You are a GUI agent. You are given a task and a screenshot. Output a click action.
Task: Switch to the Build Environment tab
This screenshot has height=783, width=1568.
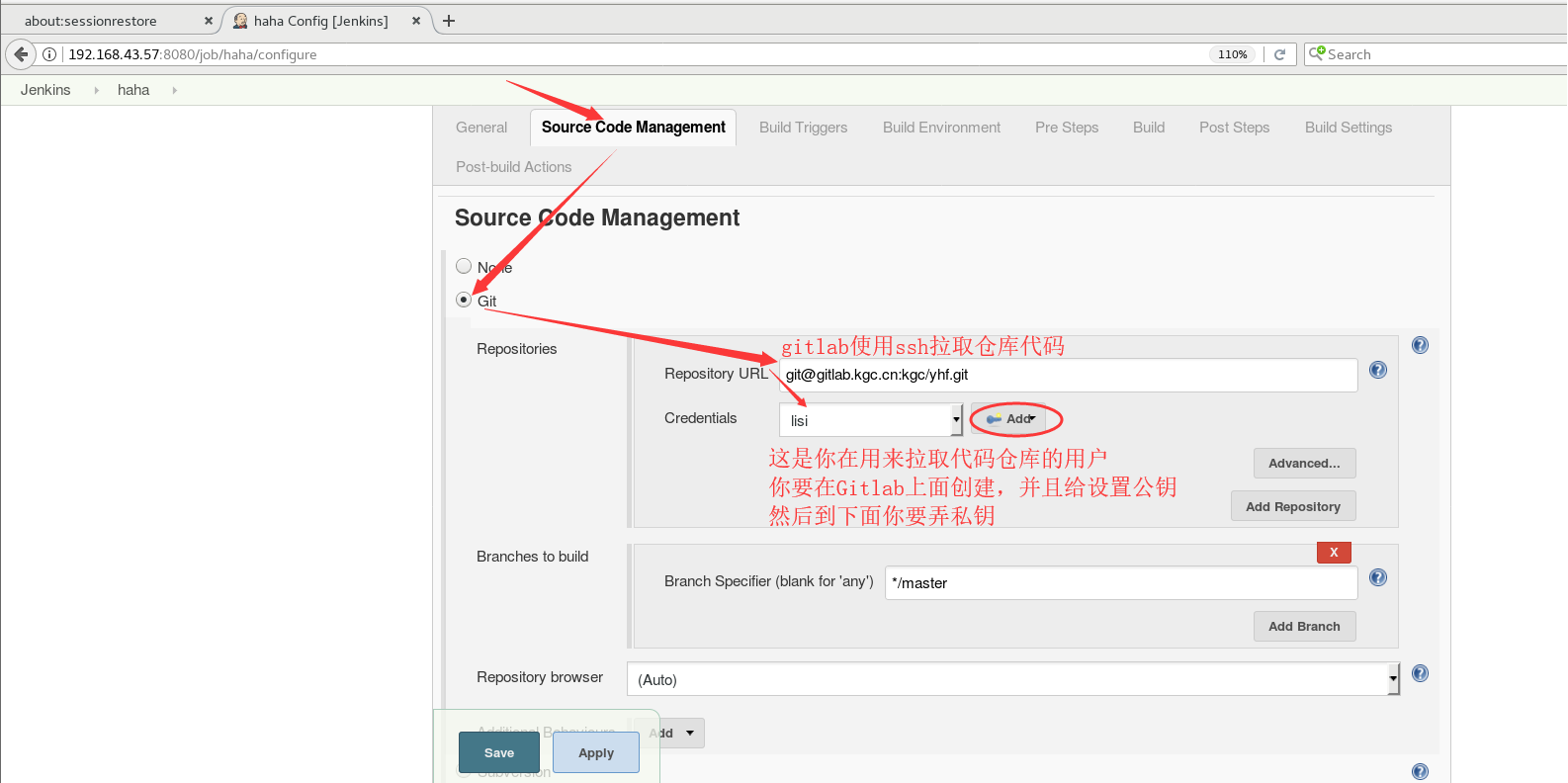coord(941,128)
